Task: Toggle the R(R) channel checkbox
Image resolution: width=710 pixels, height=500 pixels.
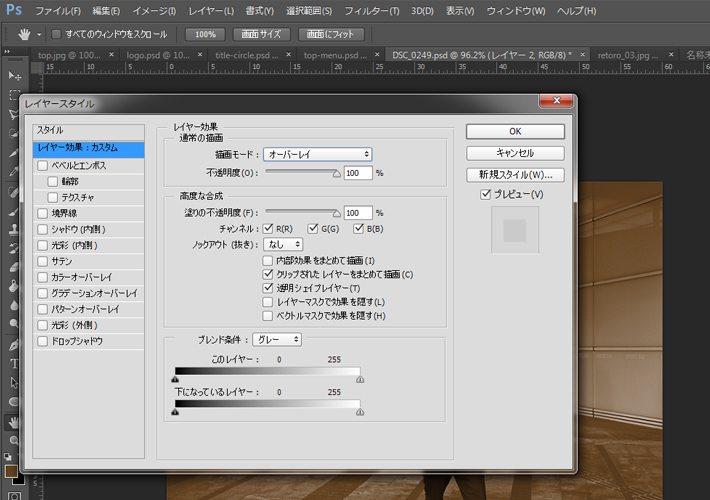Action: (268, 229)
